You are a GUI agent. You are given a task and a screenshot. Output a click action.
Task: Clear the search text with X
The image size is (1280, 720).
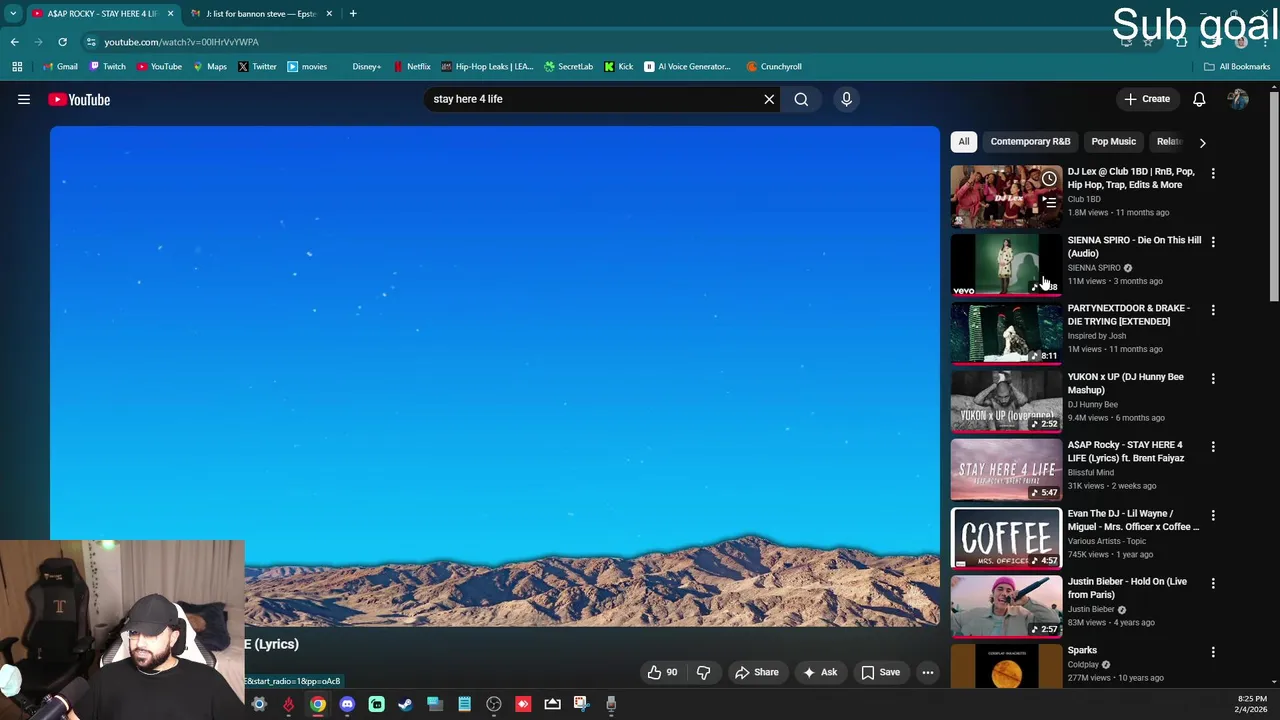click(769, 99)
